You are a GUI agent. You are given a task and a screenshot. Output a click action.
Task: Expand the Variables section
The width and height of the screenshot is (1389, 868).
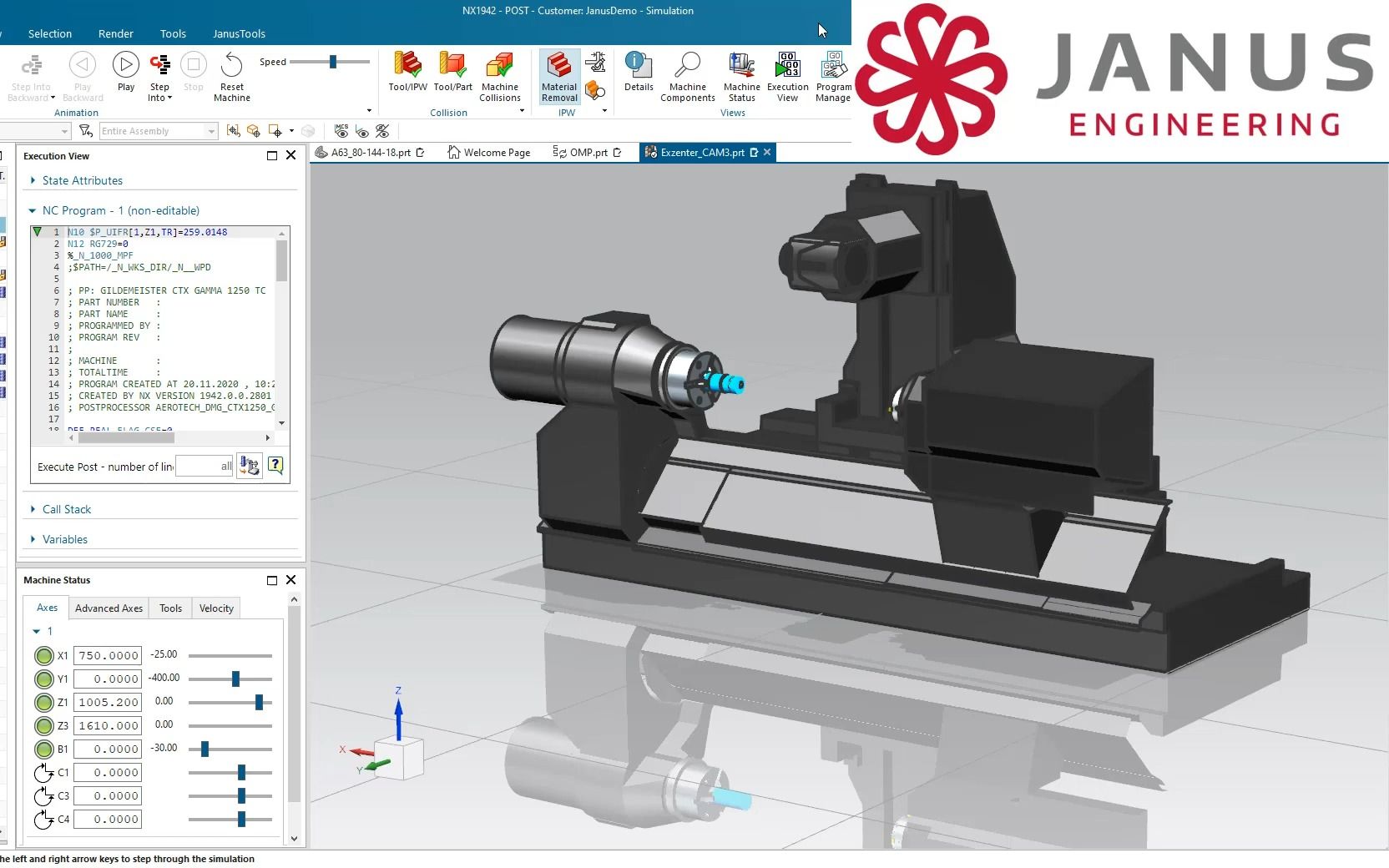click(65, 539)
